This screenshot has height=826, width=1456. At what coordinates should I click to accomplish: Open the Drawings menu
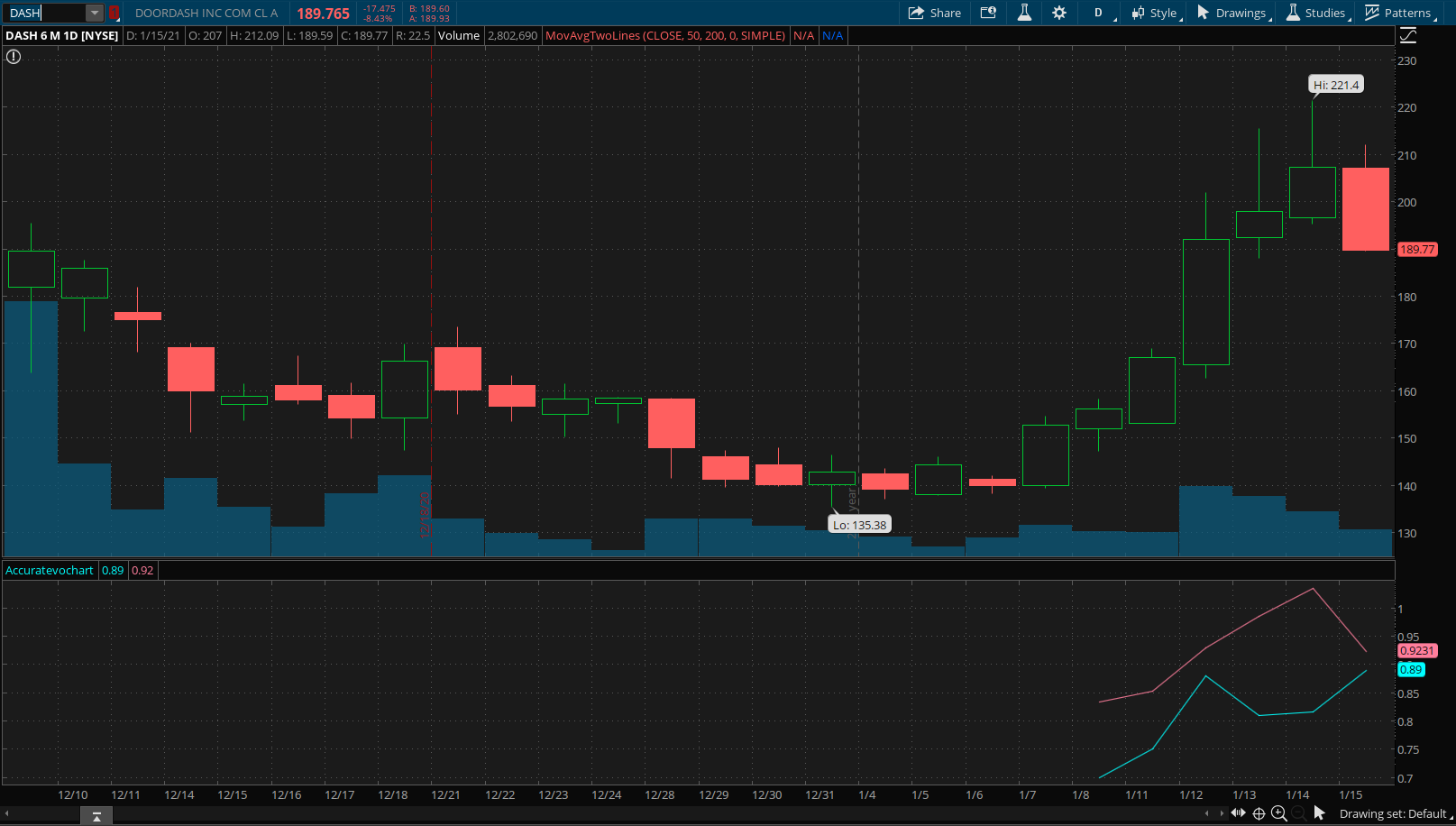(1232, 13)
